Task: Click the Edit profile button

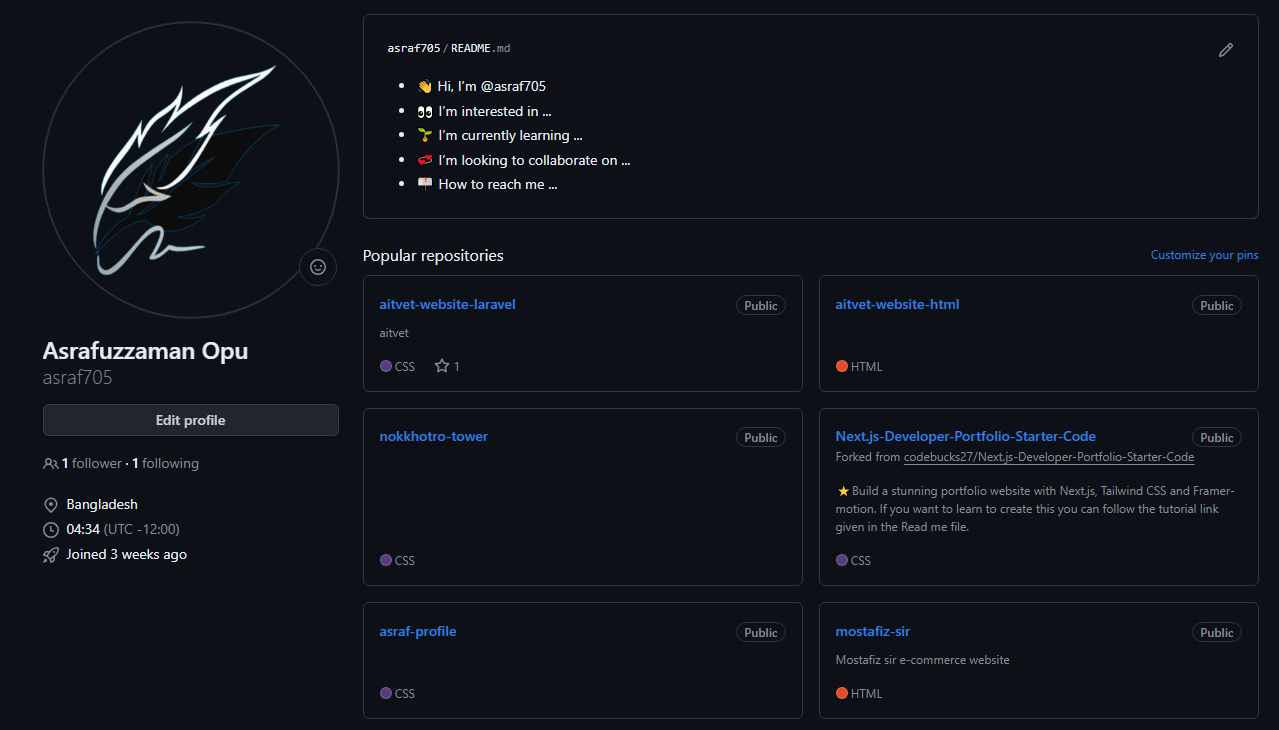Action: (191, 420)
